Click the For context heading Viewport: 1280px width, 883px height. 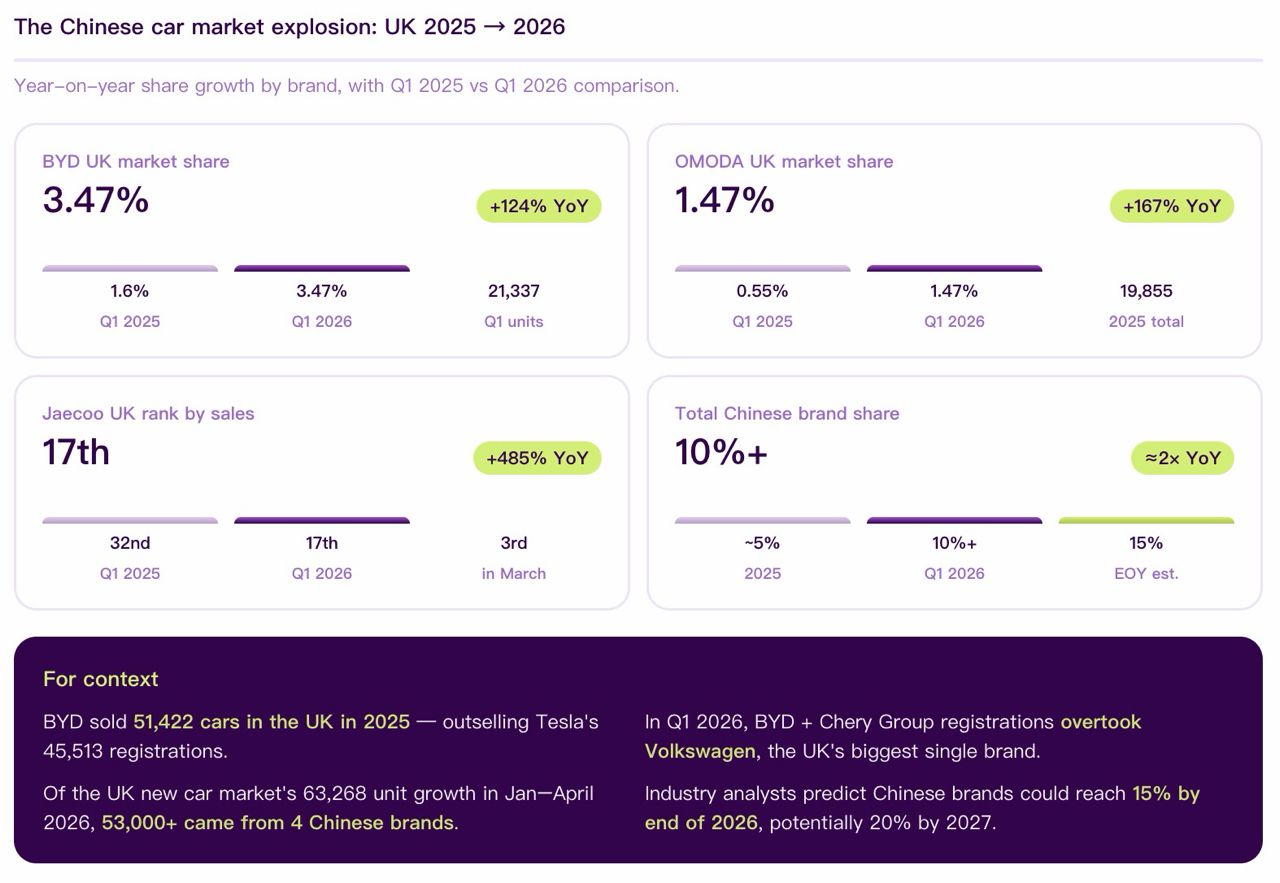101,679
